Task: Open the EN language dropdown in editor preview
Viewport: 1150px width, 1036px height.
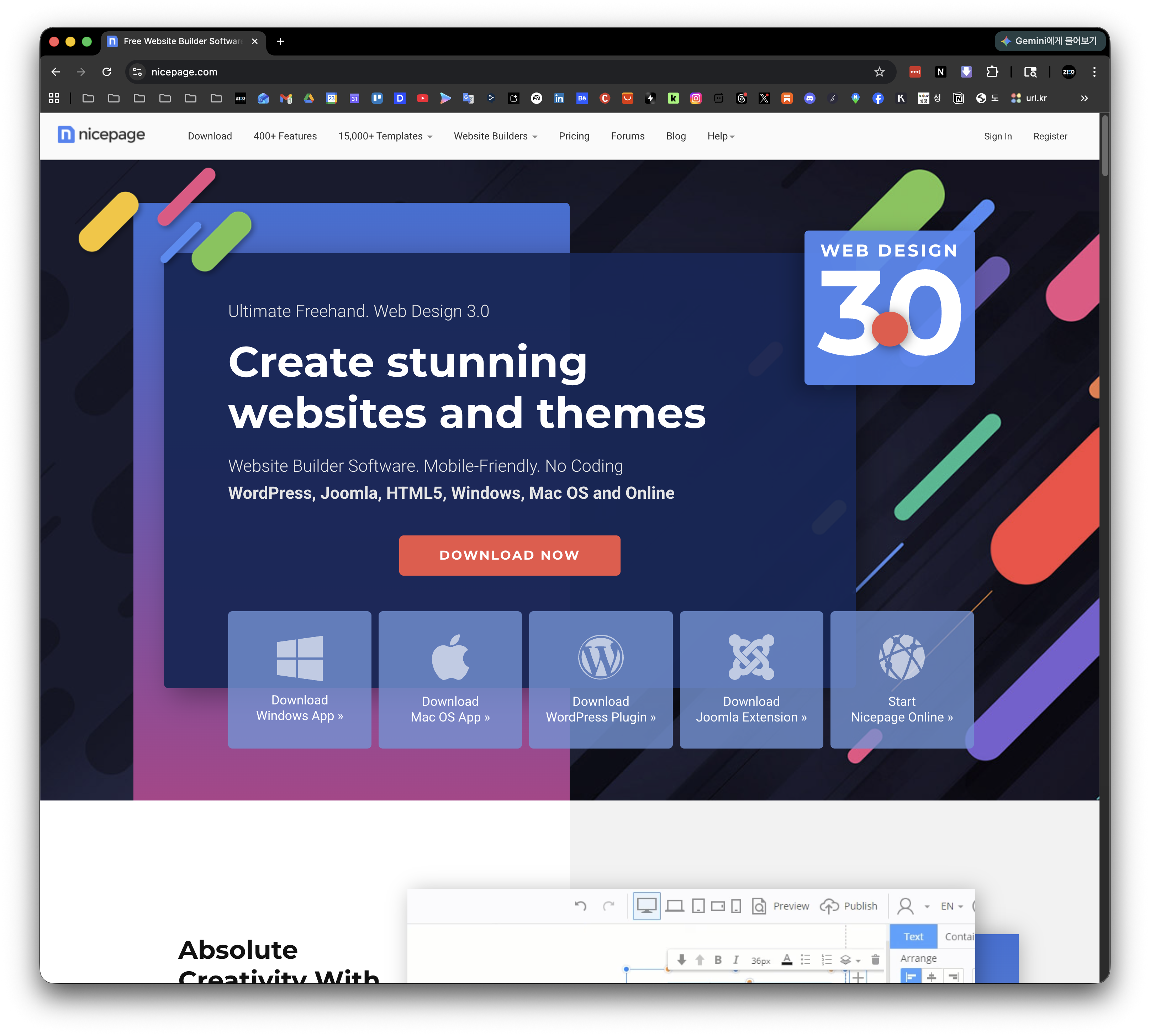Action: pyautogui.click(x=951, y=906)
